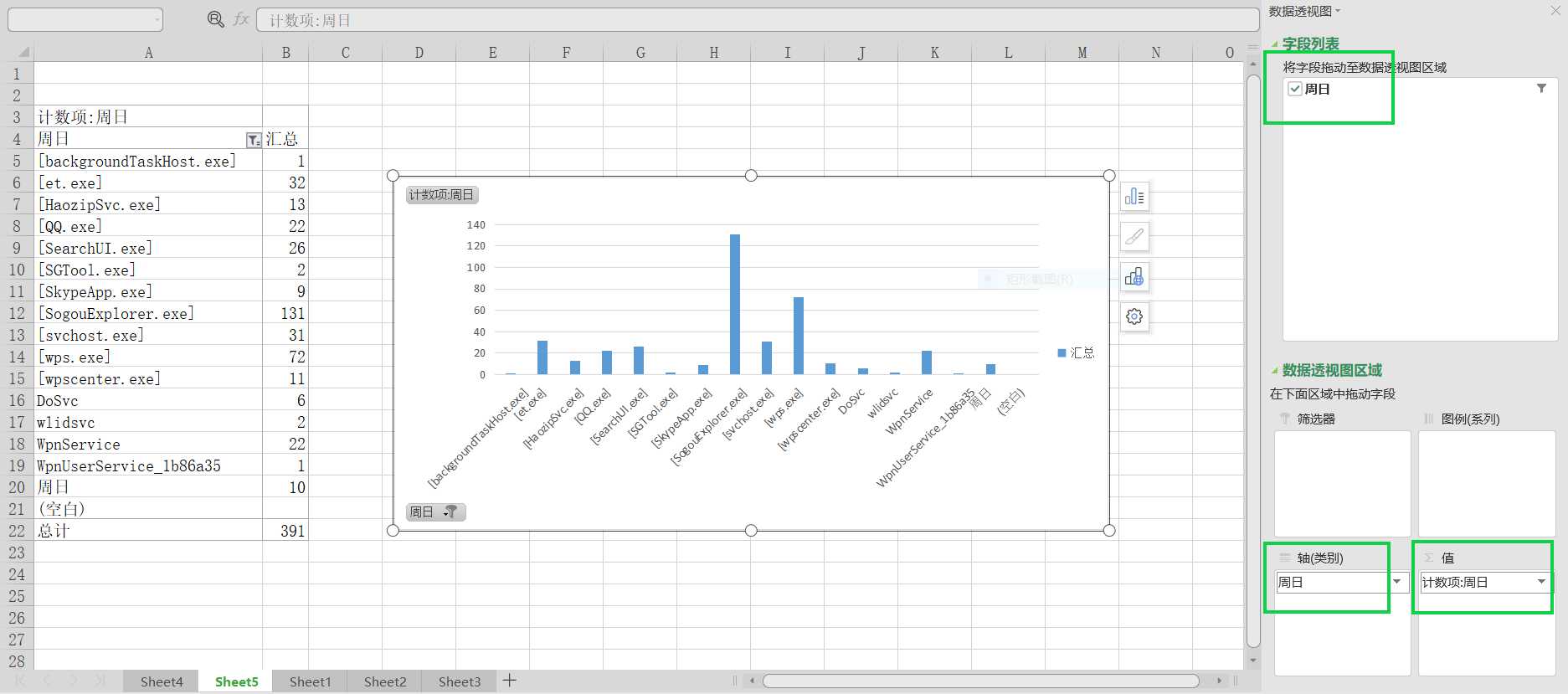This screenshot has height=694, width=1568.
Task: Click the horizontal scrollbar thumb
Action: pyautogui.click(x=980, y=681)
